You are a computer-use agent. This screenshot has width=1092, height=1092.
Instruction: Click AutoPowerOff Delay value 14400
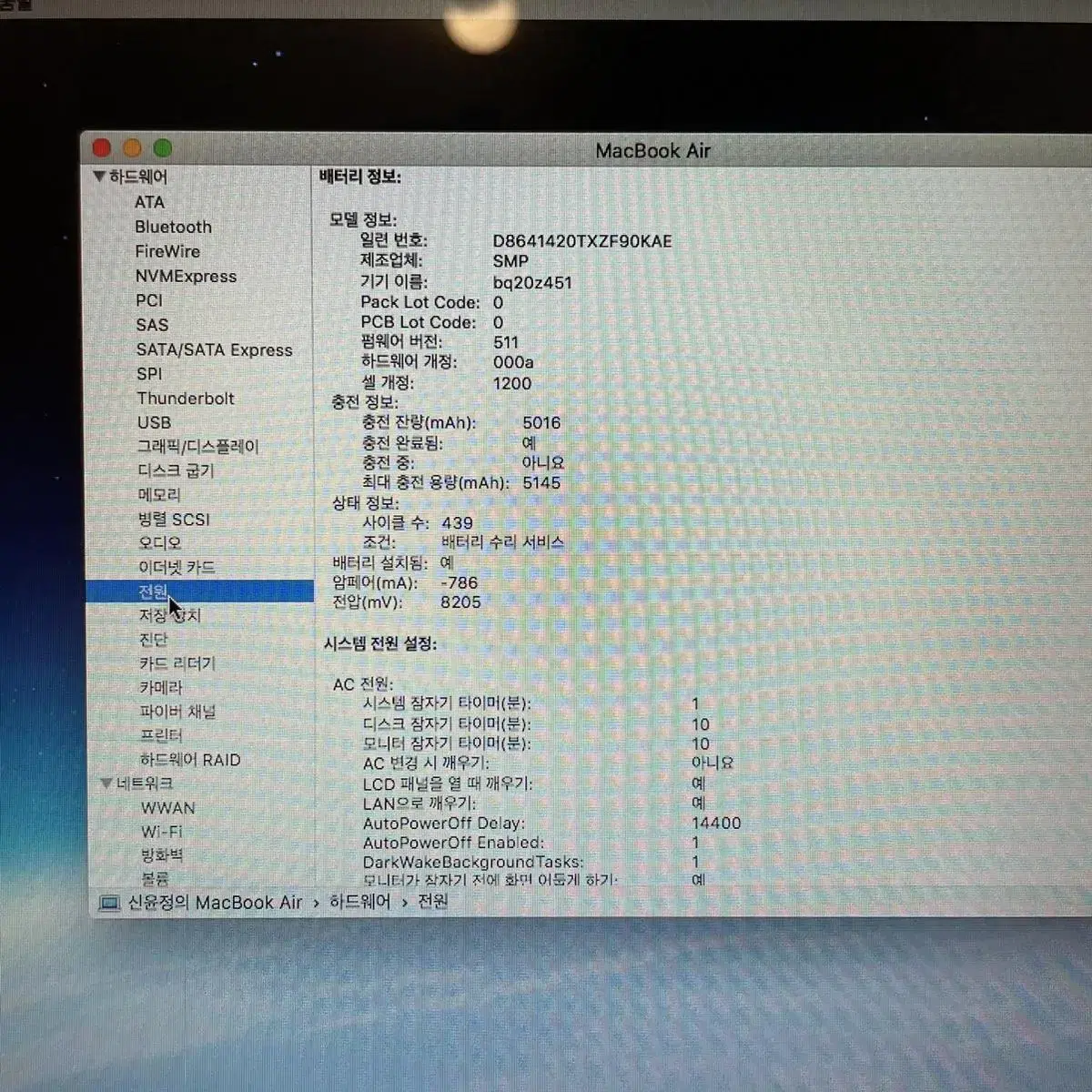[716, 823]
